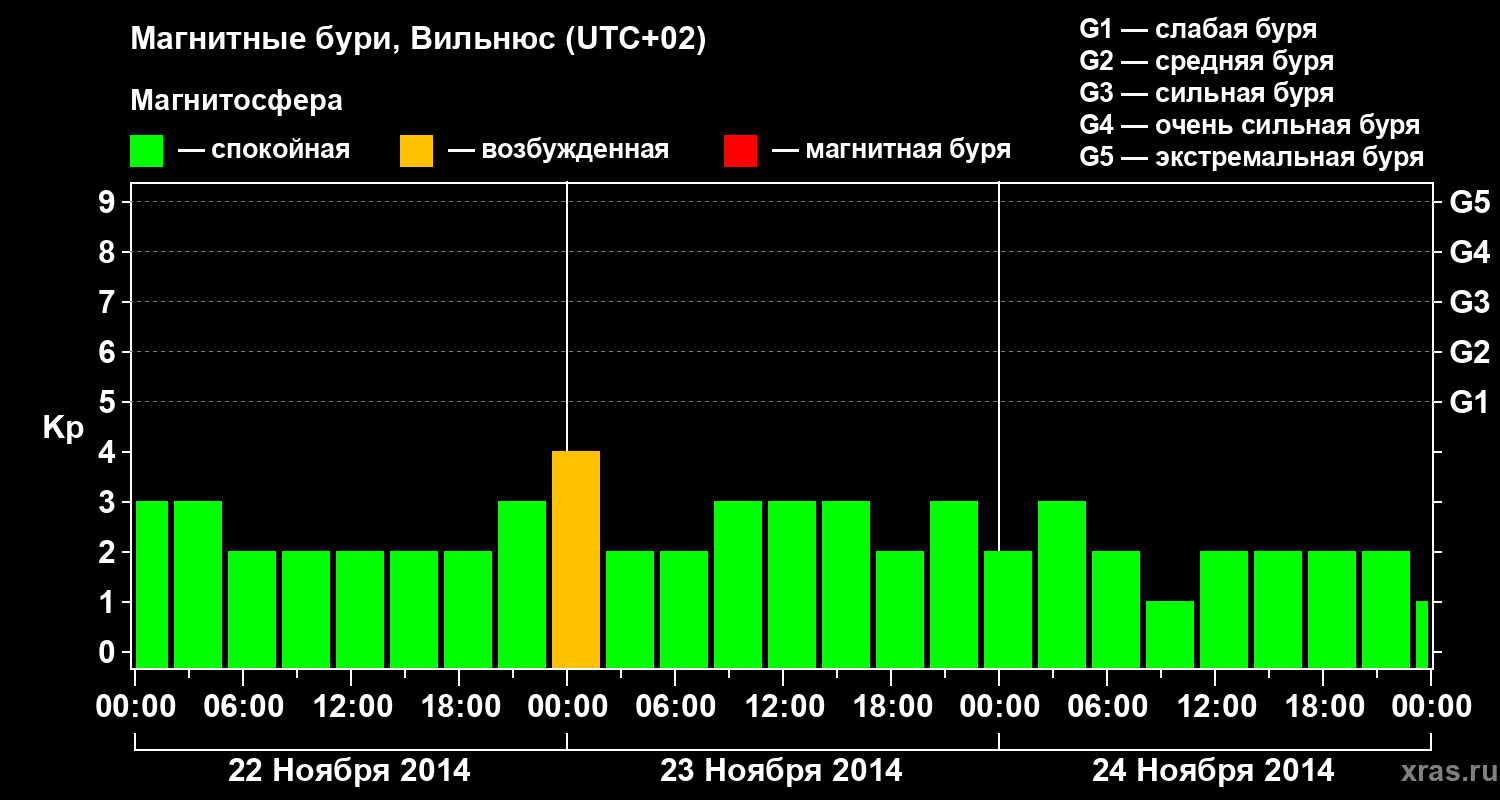Select the 22 Ноября 12:00–15:00 Kp 2 bar
Image resolution: width=1500 pixels, height=800 pixels.
(x=360, y=610)
